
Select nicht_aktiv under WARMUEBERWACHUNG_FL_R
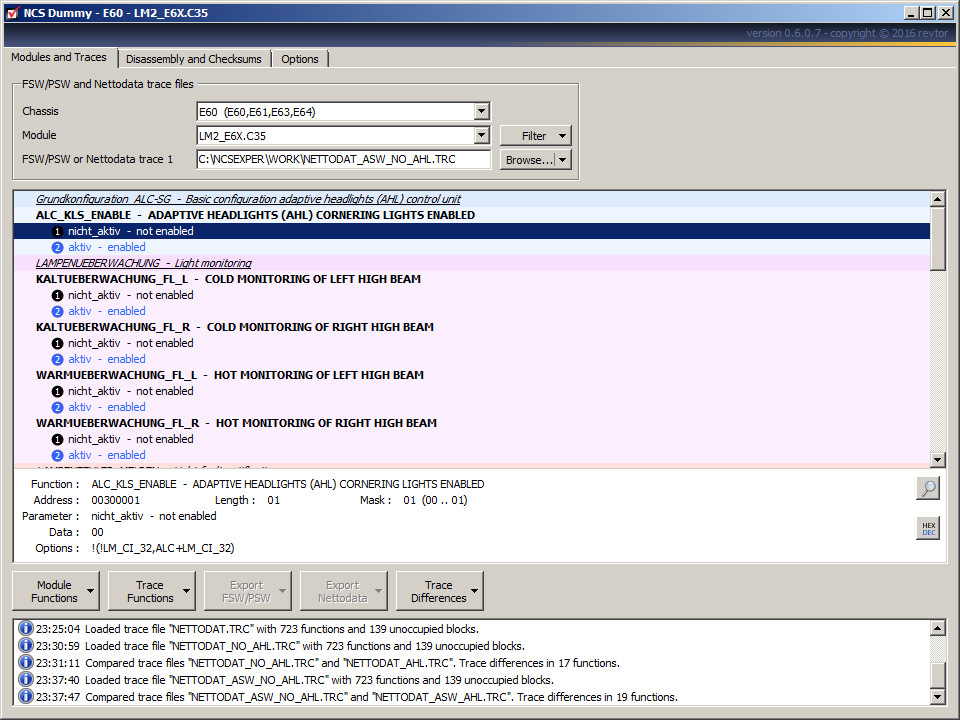pyautogui.click(x=471, y=439)
